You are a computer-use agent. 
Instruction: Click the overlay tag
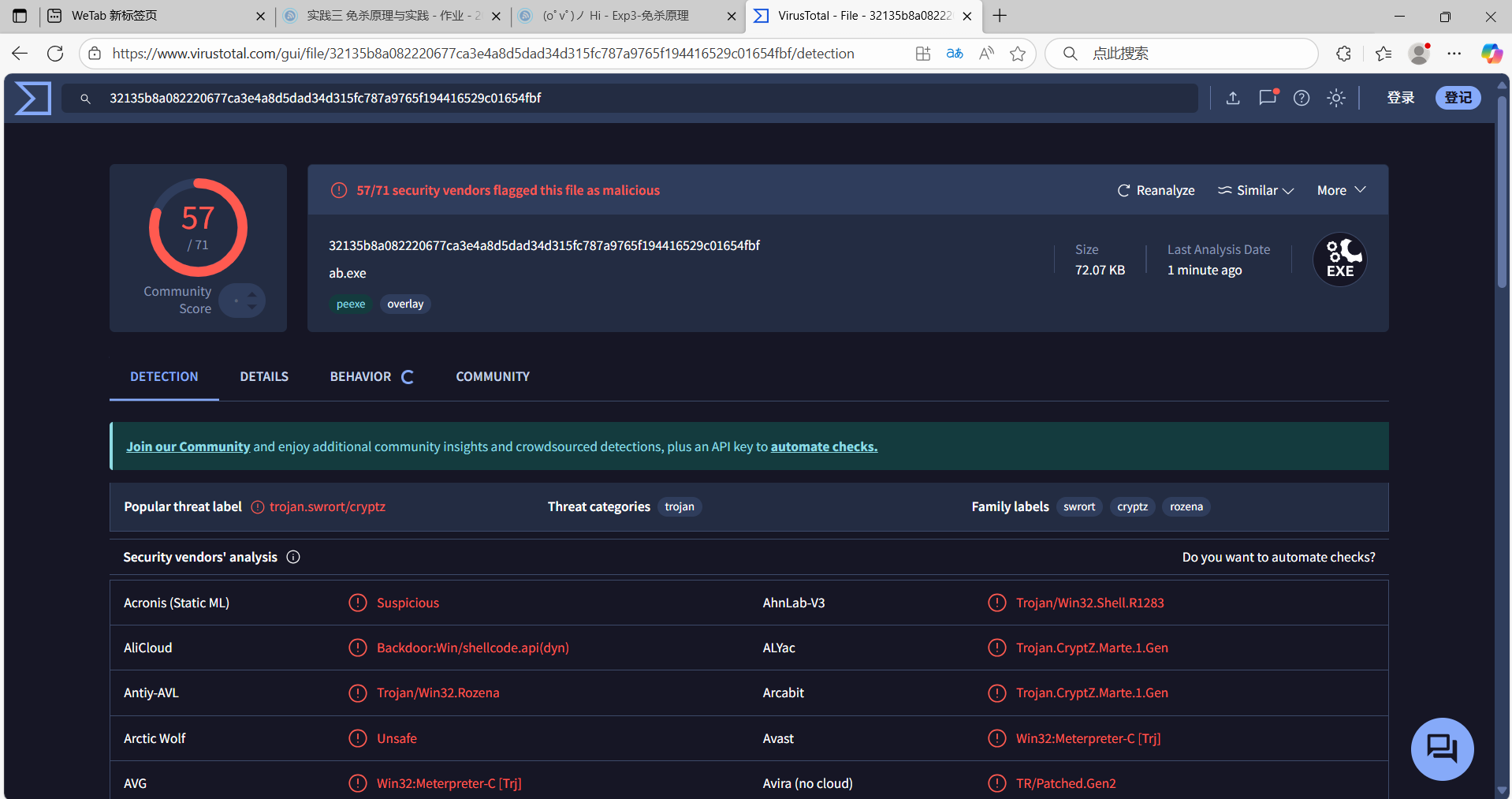[405, 304]
